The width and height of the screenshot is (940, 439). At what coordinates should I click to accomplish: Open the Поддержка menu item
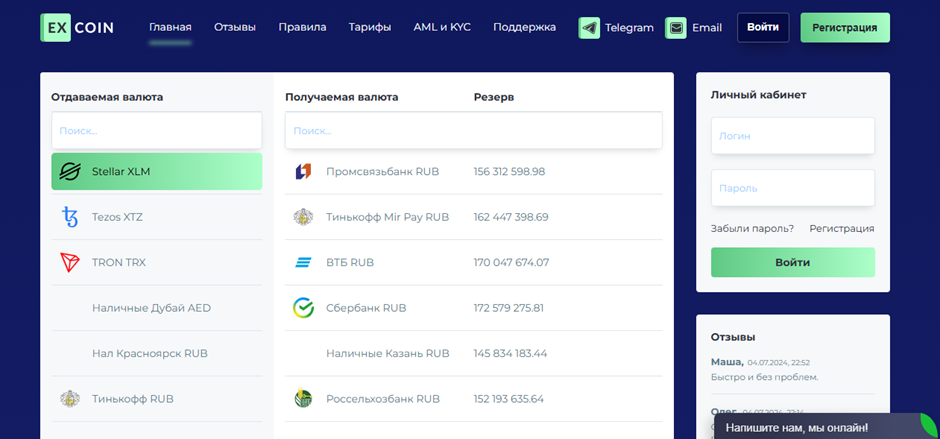click(x=525, y=27)
